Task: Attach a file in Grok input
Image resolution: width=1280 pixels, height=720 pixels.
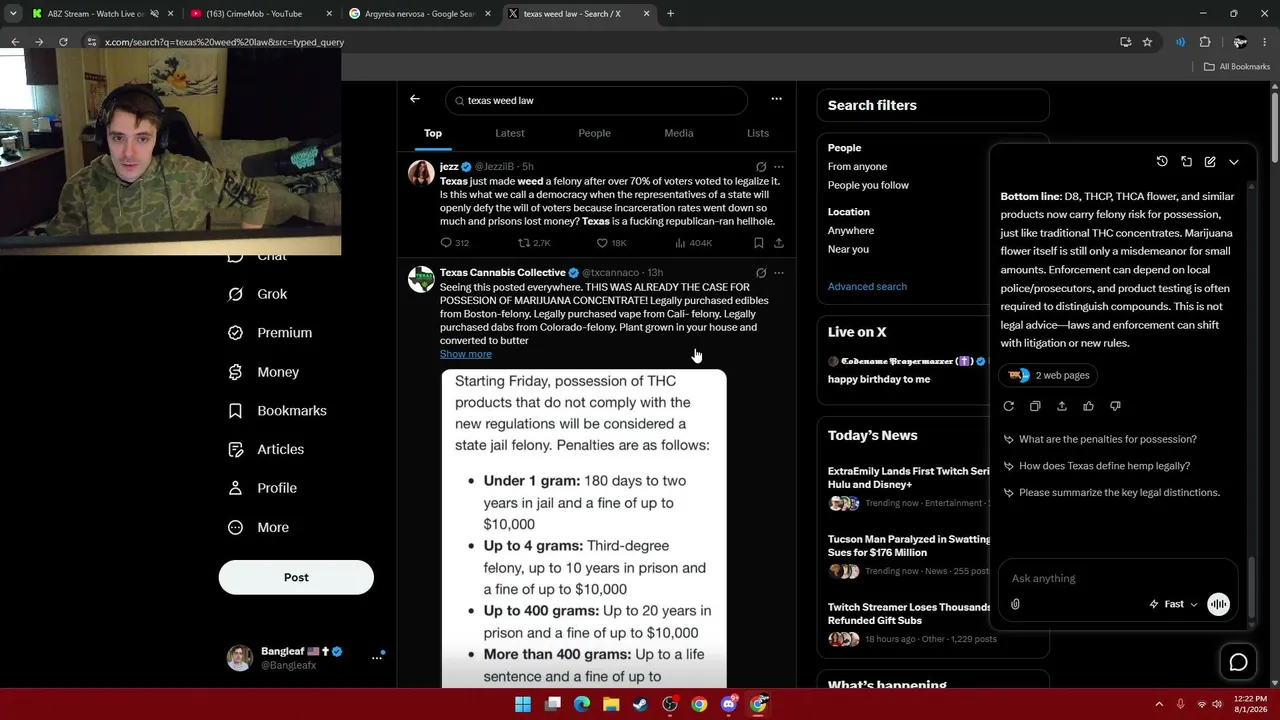Action: point(1015,604)
